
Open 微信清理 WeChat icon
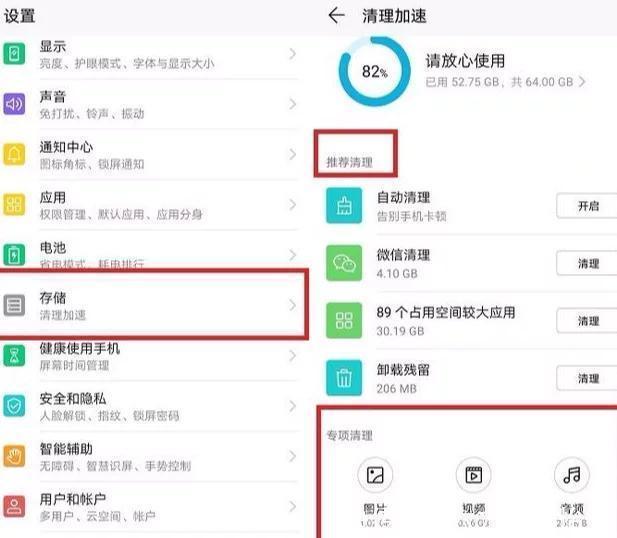click(344, 263)
